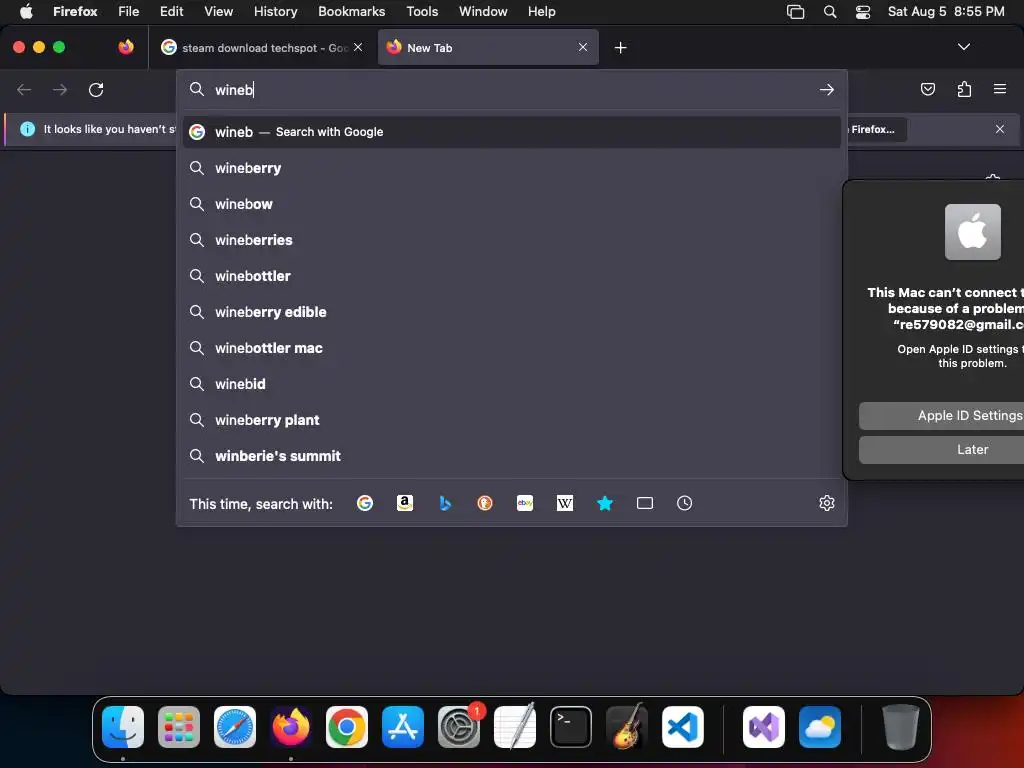Select the wineberry edible suggestion
Viewport: 1024px width, 768px height.
(x=511, y=312)
